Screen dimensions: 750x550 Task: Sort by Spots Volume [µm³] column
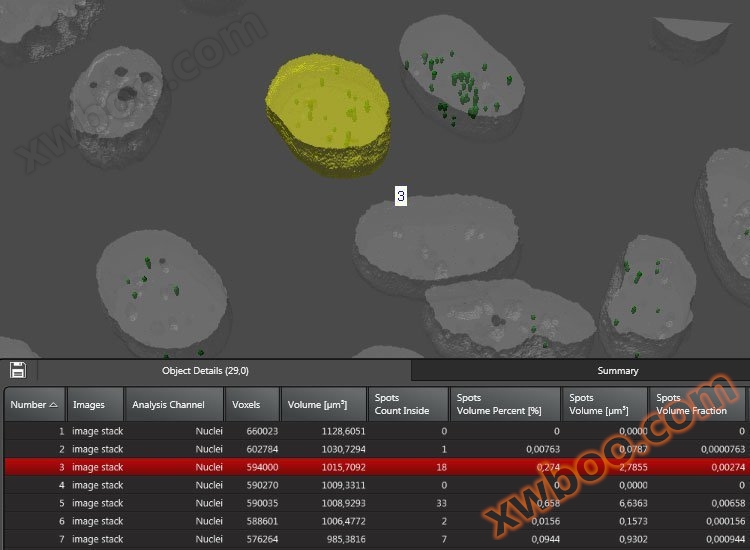tap(603, 405)
